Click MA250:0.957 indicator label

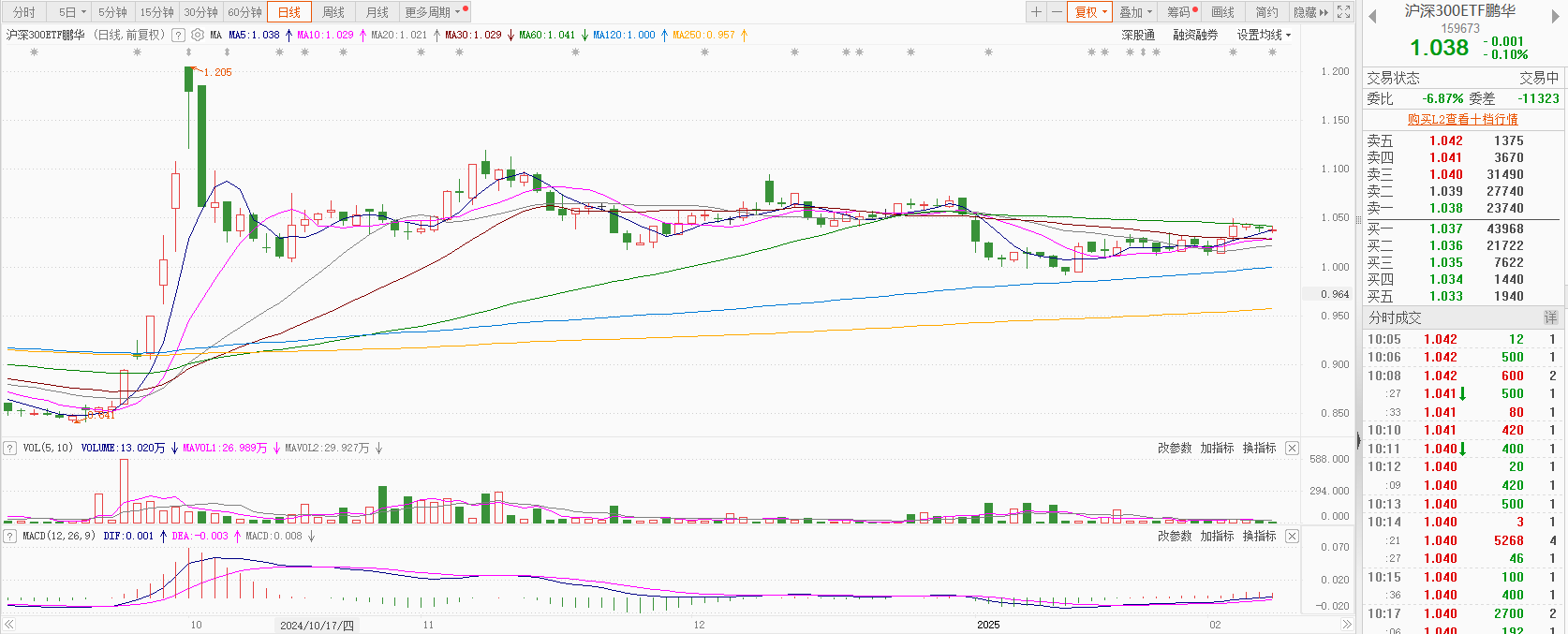click(703, 35)
